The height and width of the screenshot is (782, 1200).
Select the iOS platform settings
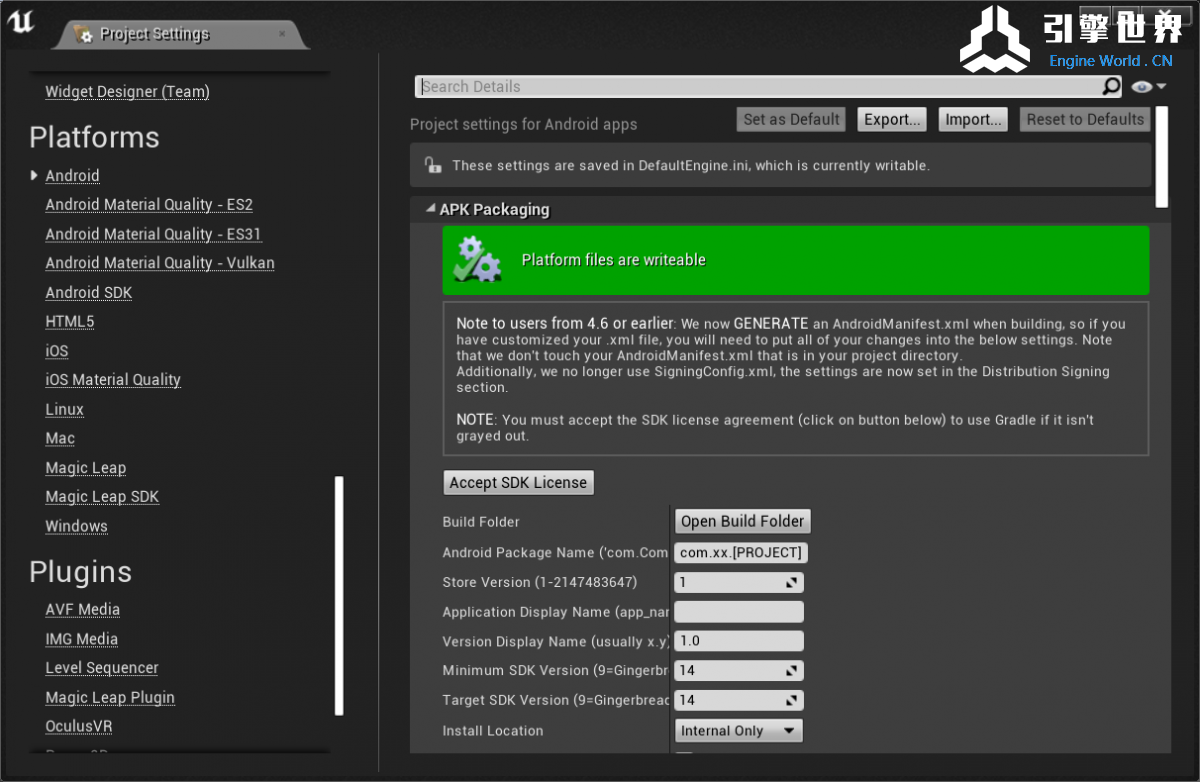point(57,351)
